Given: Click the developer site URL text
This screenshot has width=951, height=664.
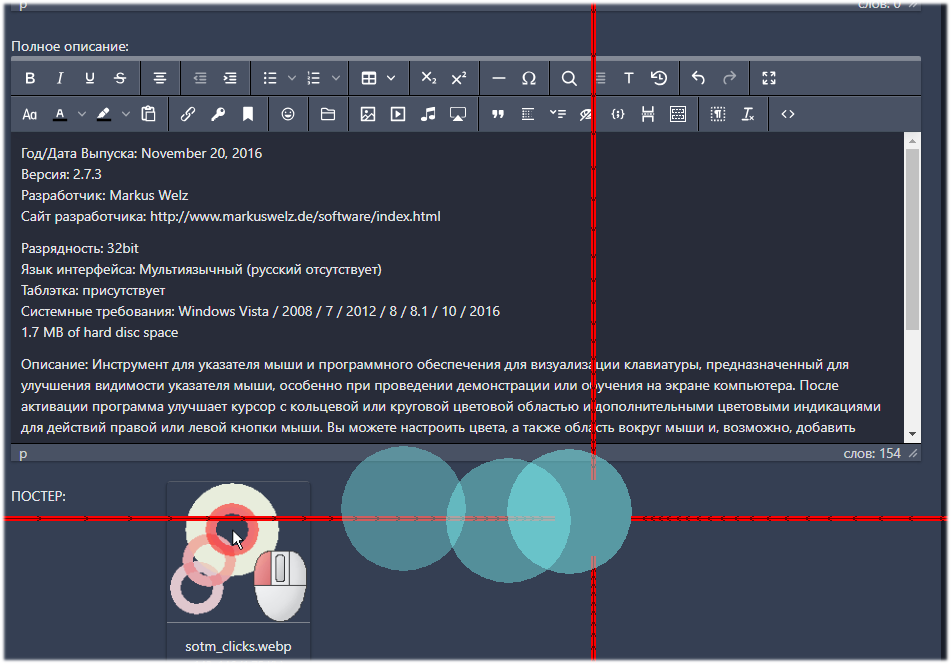Looking at the screenshot, I should (295, 216).
